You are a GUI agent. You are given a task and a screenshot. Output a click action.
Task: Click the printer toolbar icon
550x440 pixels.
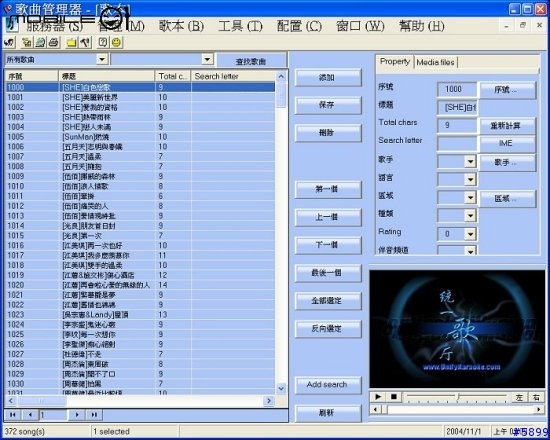pos(53,42)
